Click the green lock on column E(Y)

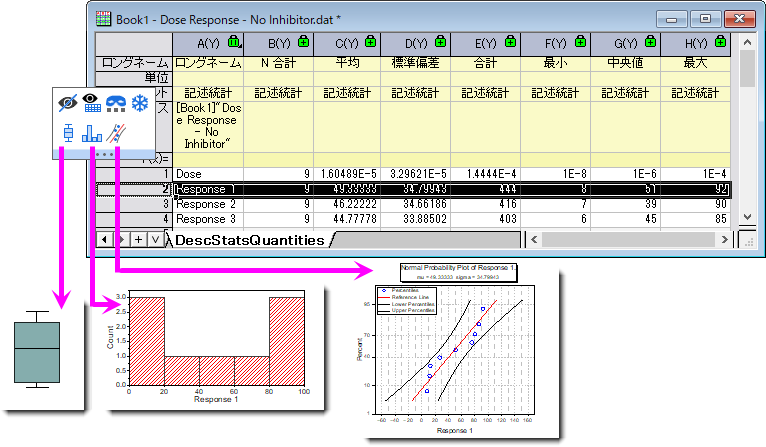511,42
